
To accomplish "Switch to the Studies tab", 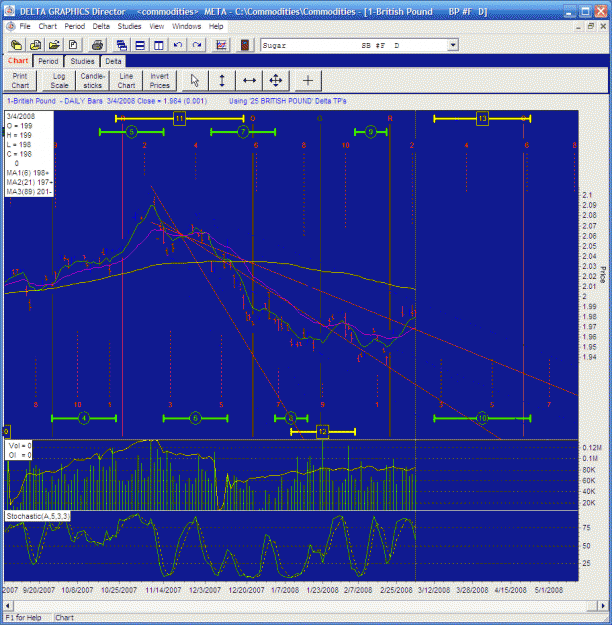I will 82,61.
